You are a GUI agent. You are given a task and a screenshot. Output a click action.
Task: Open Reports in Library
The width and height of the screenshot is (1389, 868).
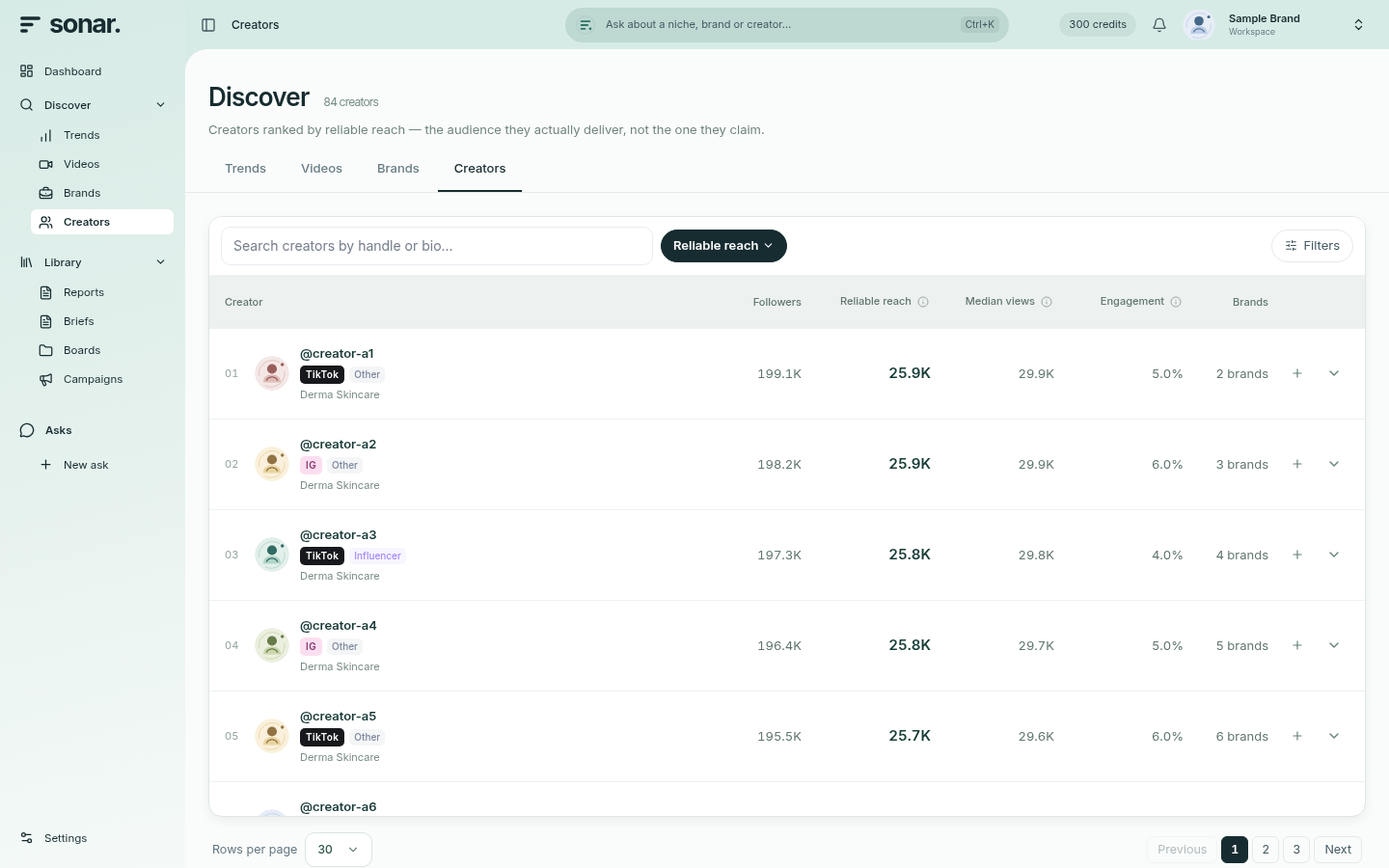point(102,292)
